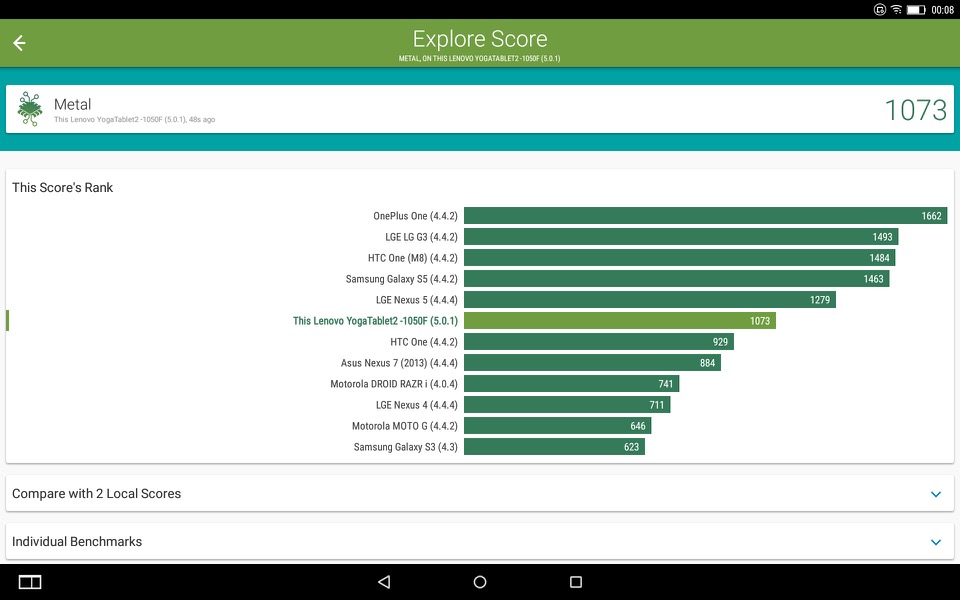
Task: Select the OnePlus One 1662 bar
Action: [705, 216]
